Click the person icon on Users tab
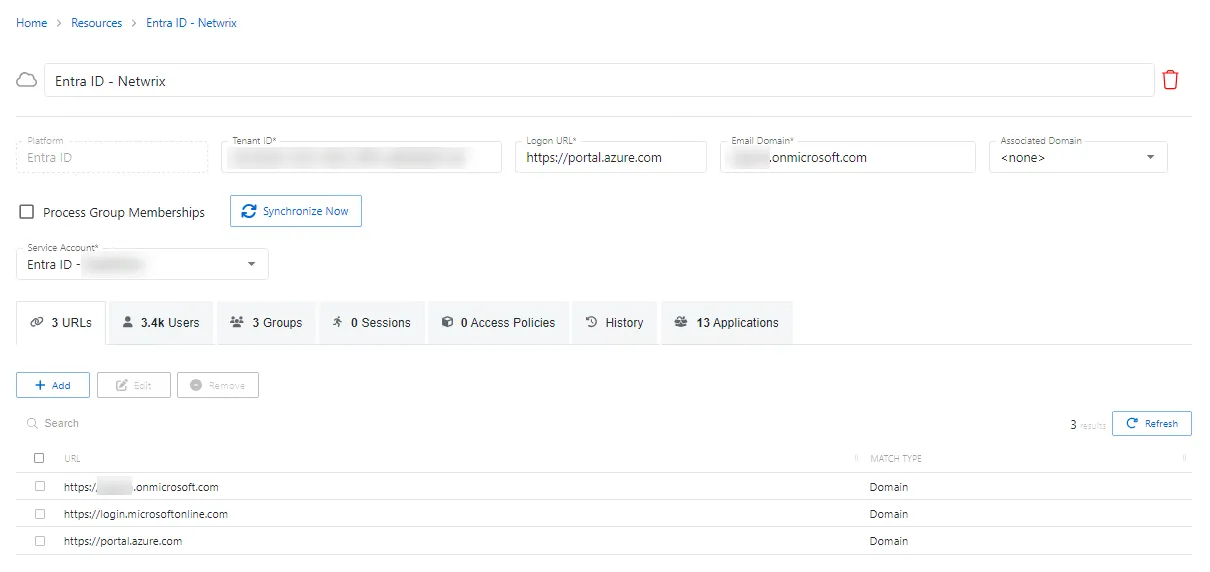1210x572 pixels. 128,322
